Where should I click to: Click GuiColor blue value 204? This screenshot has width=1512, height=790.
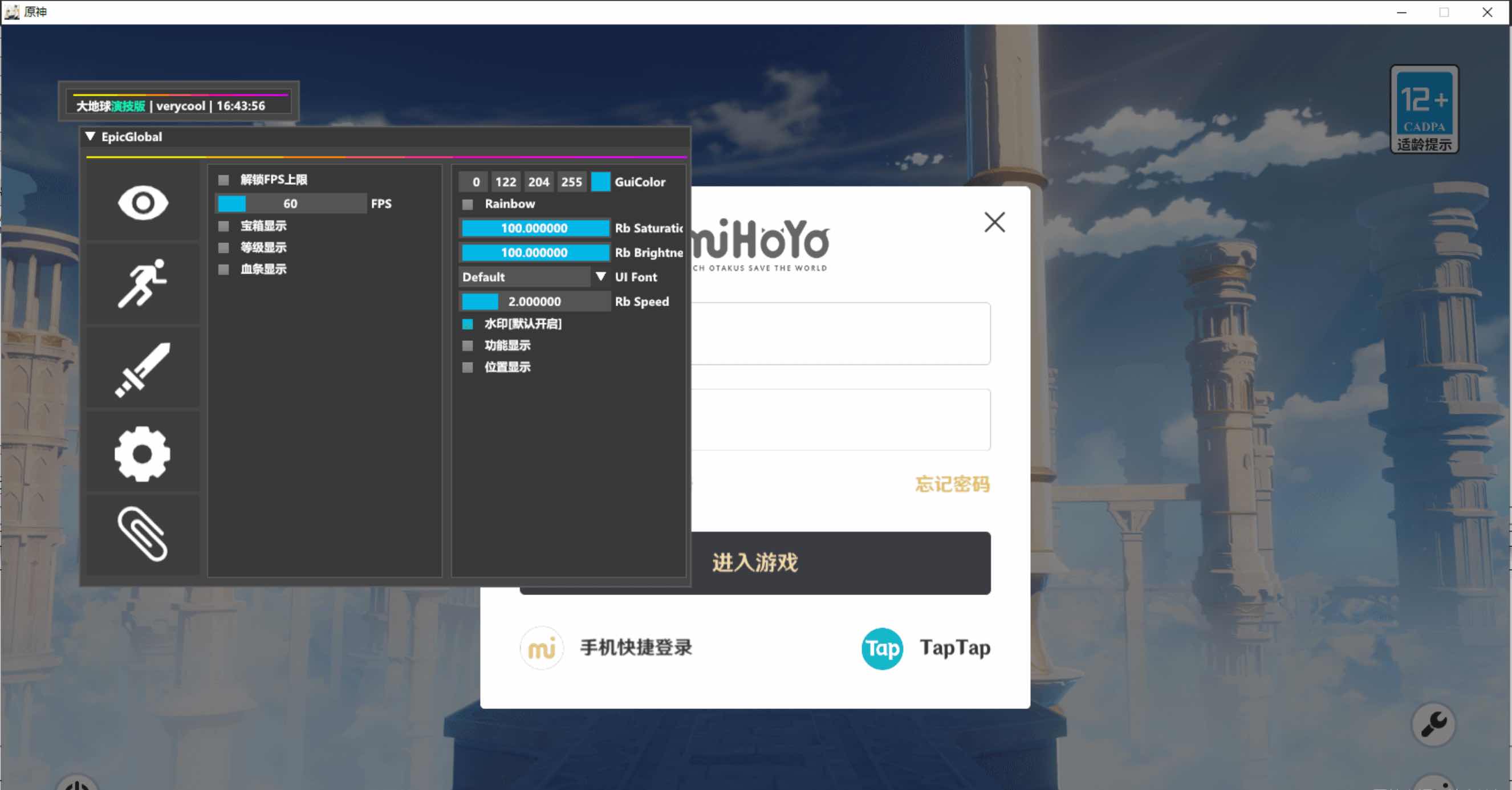(539, 182)
